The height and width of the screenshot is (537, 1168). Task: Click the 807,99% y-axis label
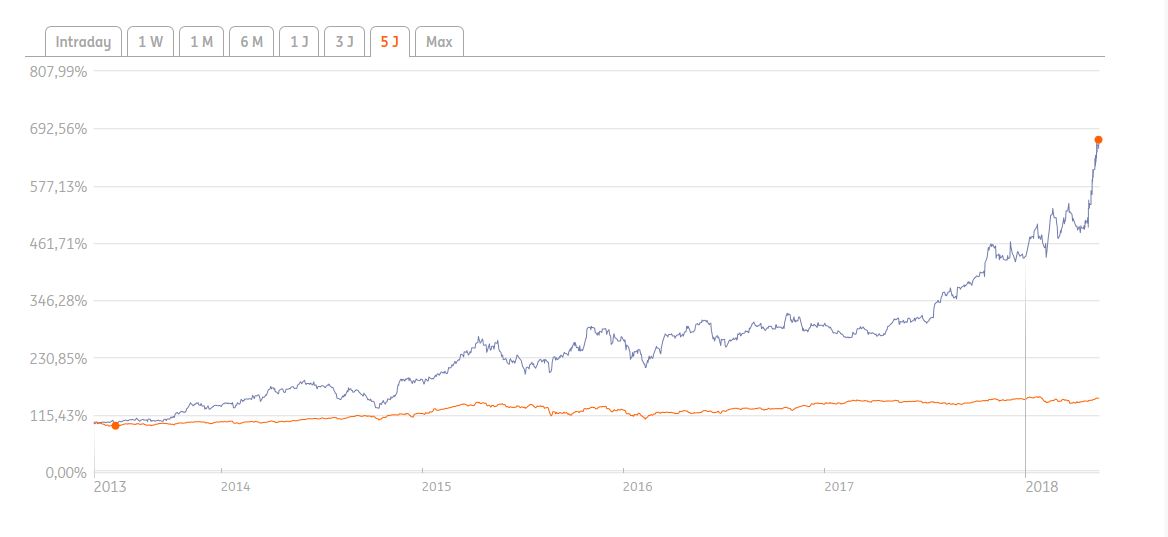click(x=61, y=72)
